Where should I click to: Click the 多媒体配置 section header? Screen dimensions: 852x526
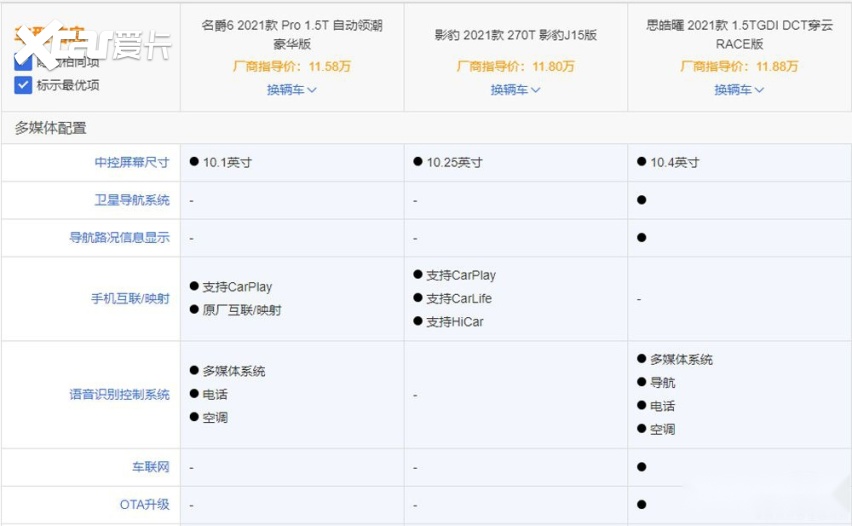click(x=50, y=128)
